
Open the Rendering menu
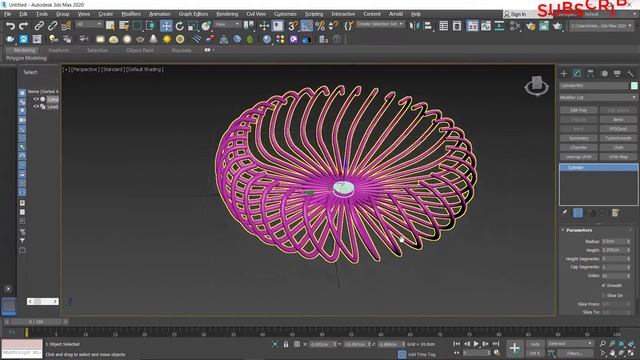click(227, 14)
